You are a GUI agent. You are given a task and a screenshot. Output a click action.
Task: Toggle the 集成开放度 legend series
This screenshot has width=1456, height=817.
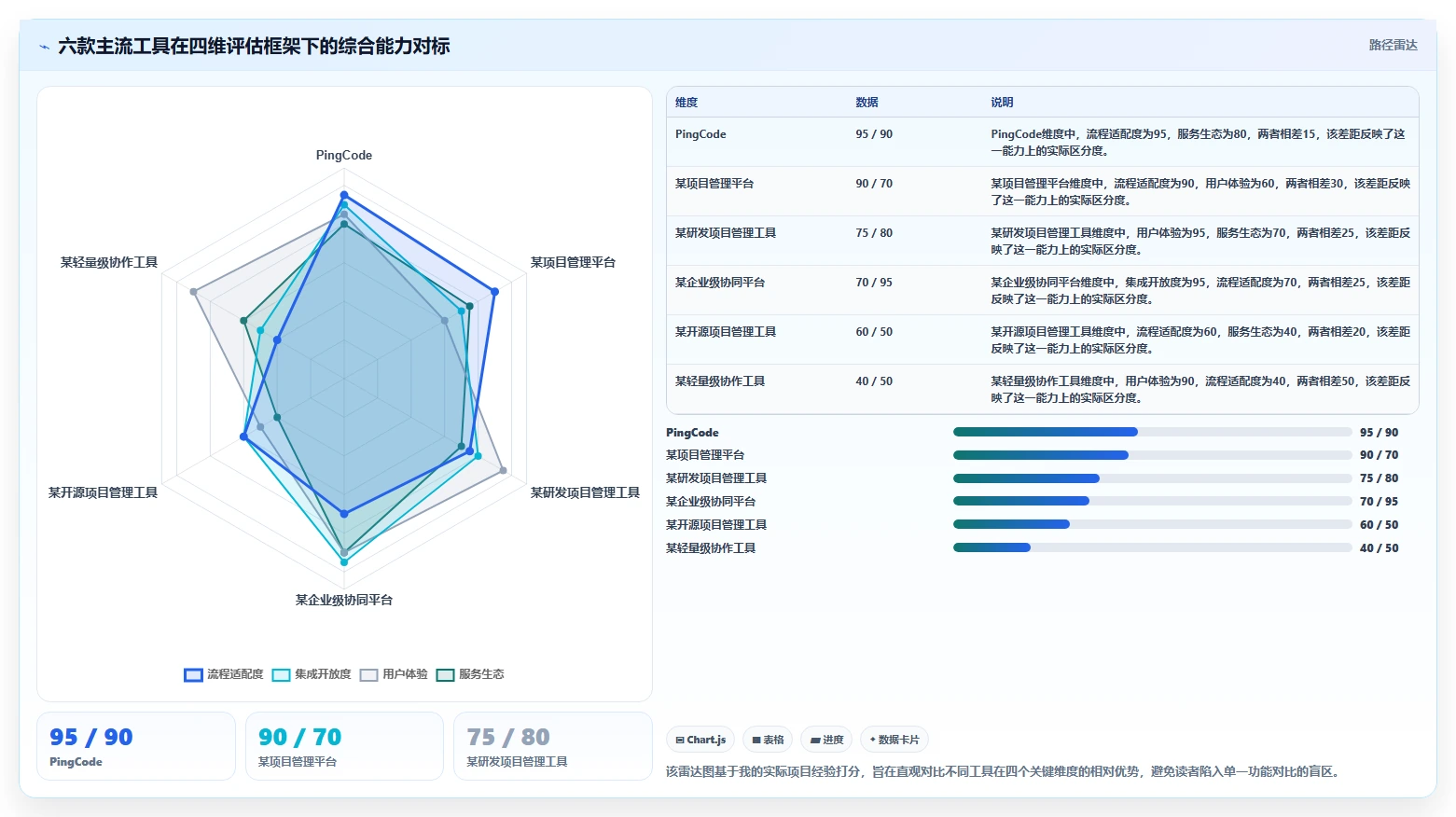click(x=312, y=674)
